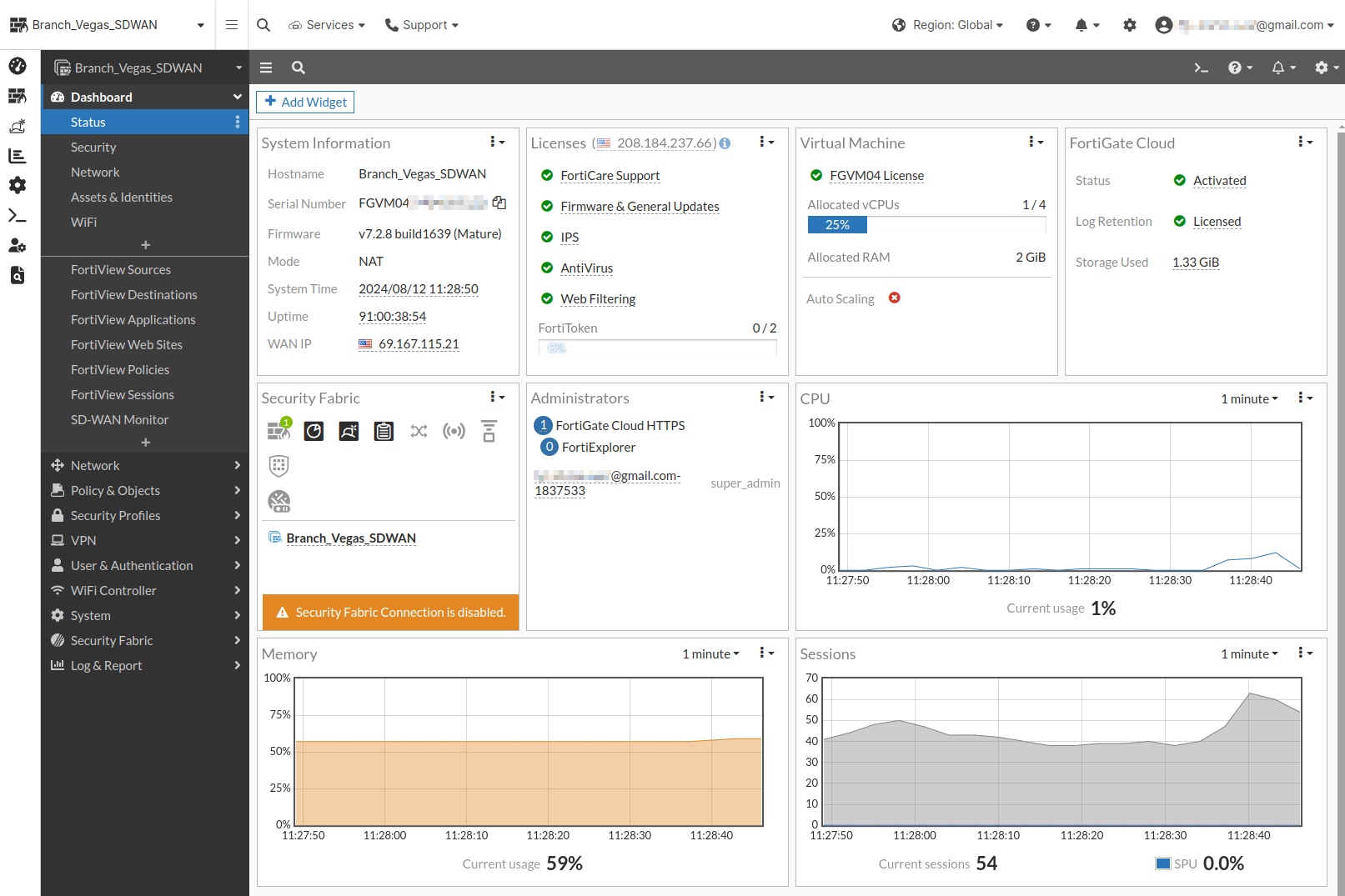The height and width of the screenshot is (896, 1345).
Task: Toggle the main navigation with the hamburger icon
Action: 231,24
